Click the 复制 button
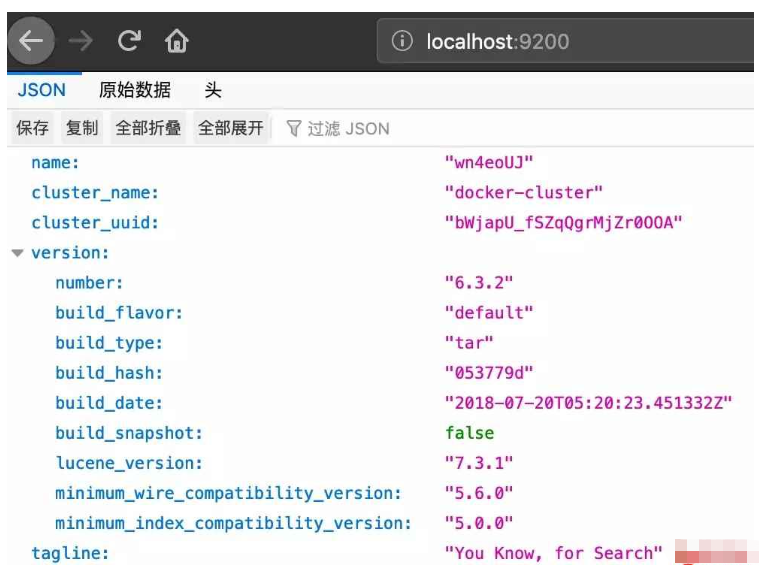This screenshot has height=571, width=774. pos(82,128)
